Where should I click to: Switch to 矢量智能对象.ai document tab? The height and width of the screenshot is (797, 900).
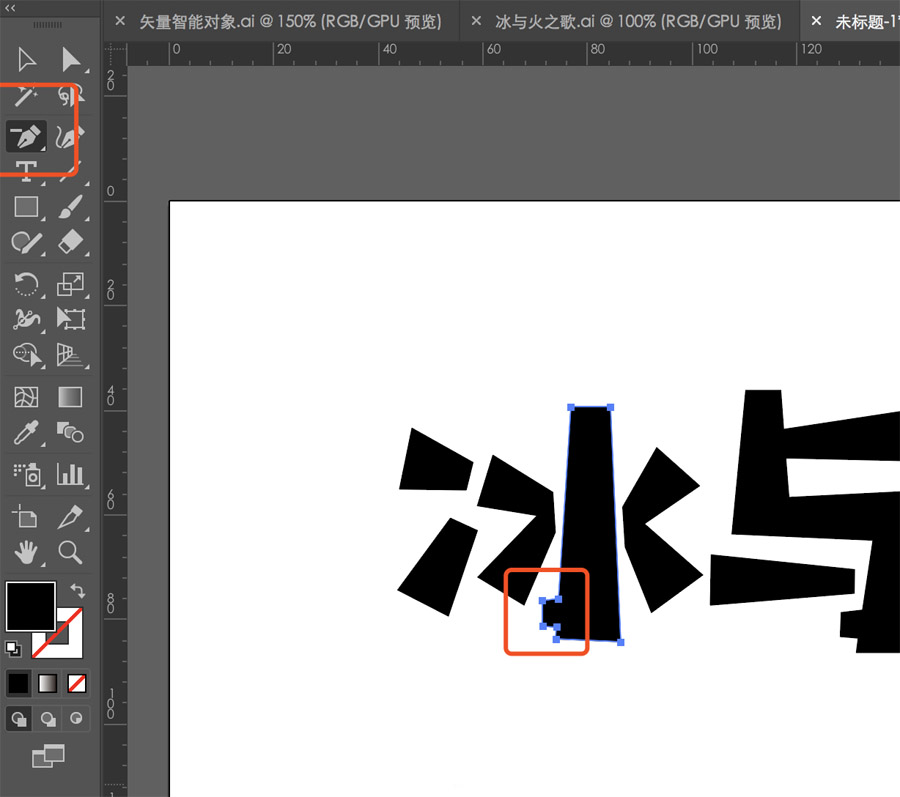[x=290, y=22]
